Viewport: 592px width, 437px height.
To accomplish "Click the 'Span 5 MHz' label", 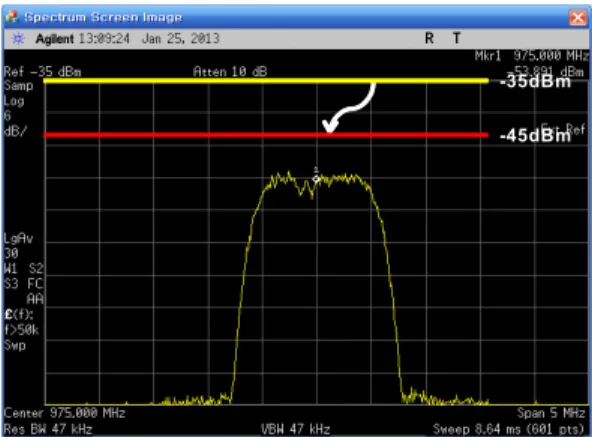I will (x=552, y=413).
